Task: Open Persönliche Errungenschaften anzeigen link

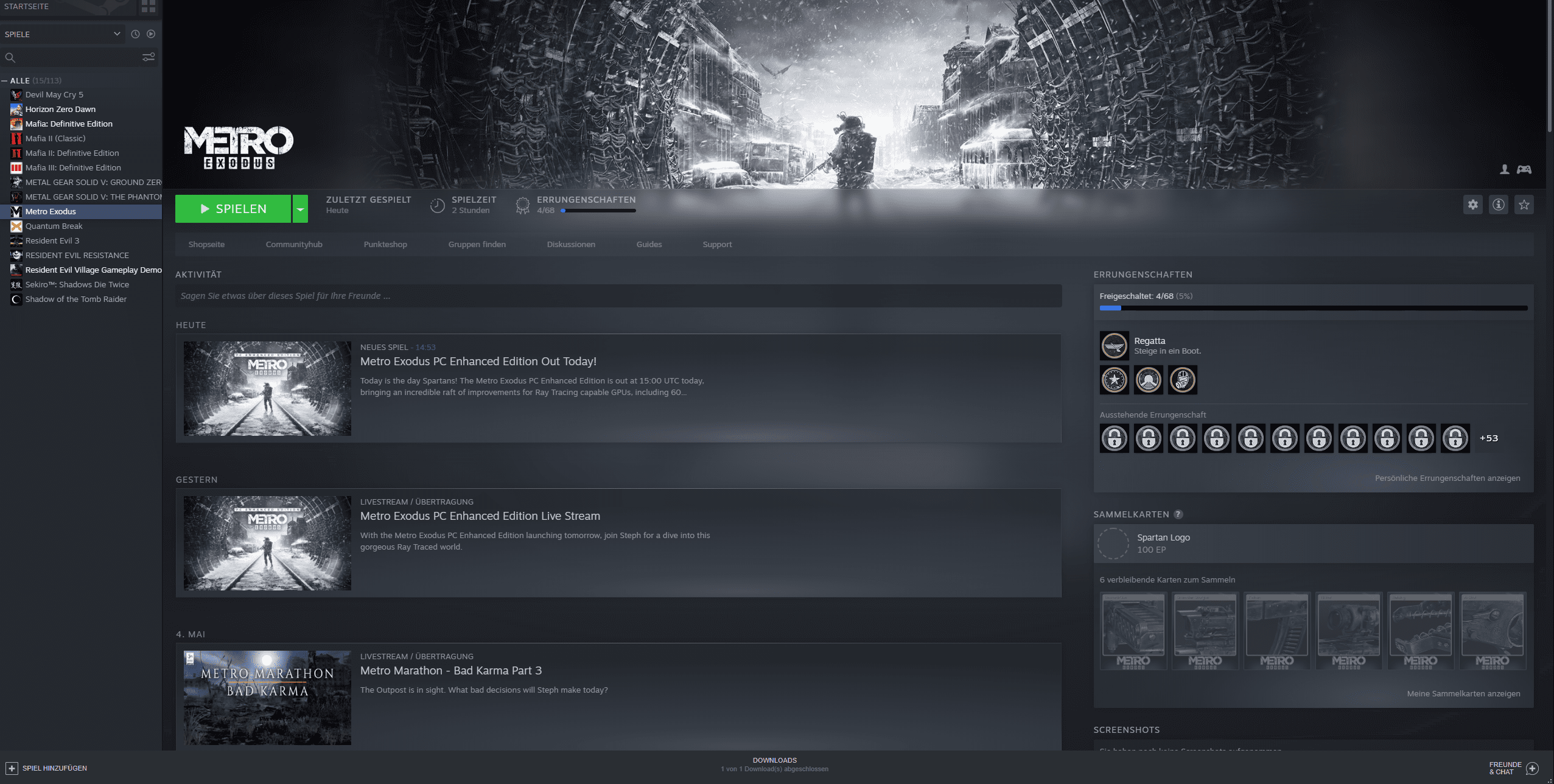Action: coord(1447,478)
